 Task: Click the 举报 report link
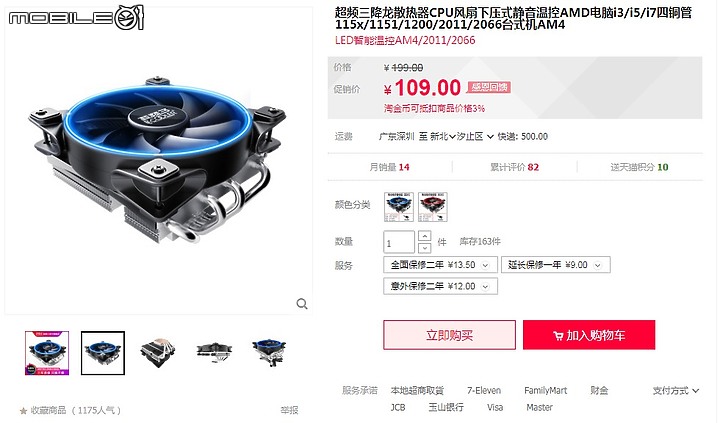click(x=289, y=410)
